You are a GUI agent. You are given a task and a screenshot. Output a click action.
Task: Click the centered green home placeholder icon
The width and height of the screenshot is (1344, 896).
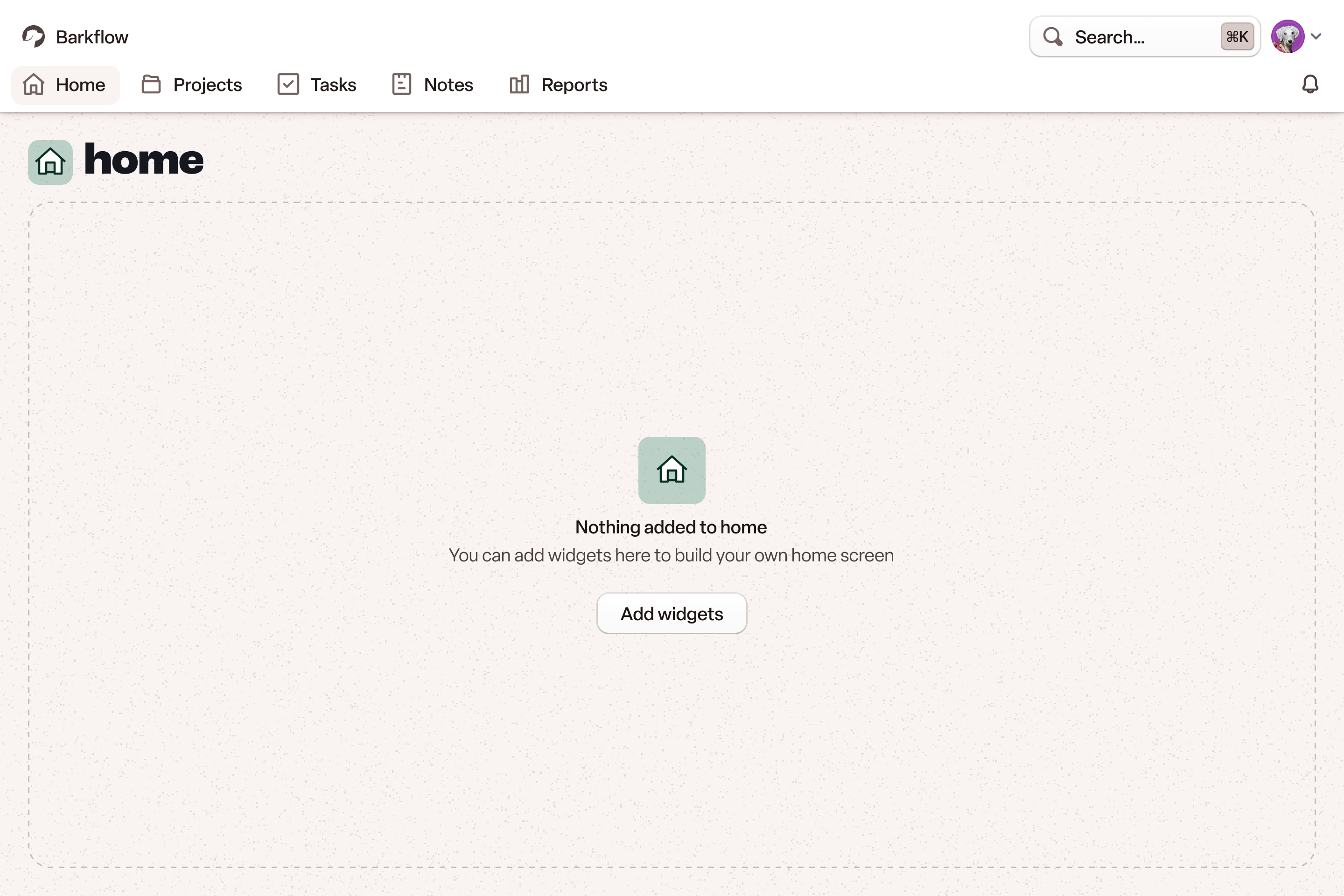[672, 470]
